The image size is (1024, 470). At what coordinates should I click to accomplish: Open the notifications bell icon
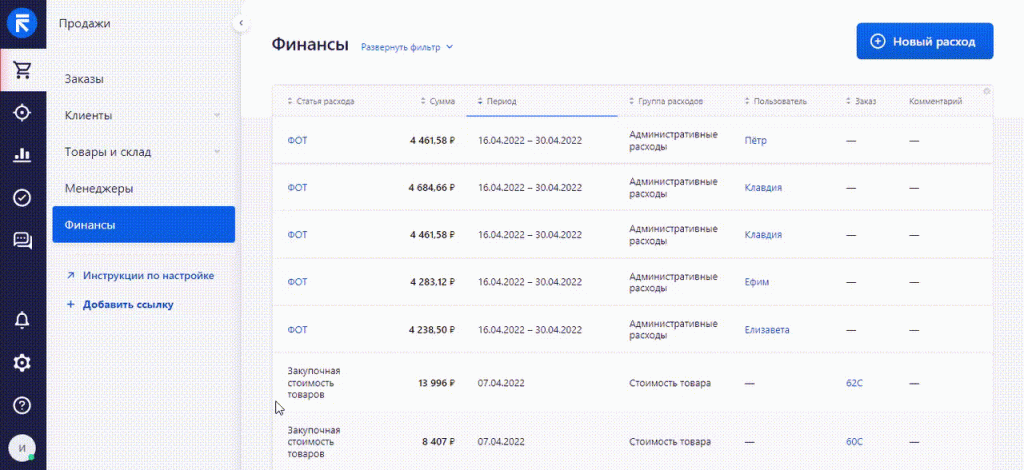coord(22,320)
